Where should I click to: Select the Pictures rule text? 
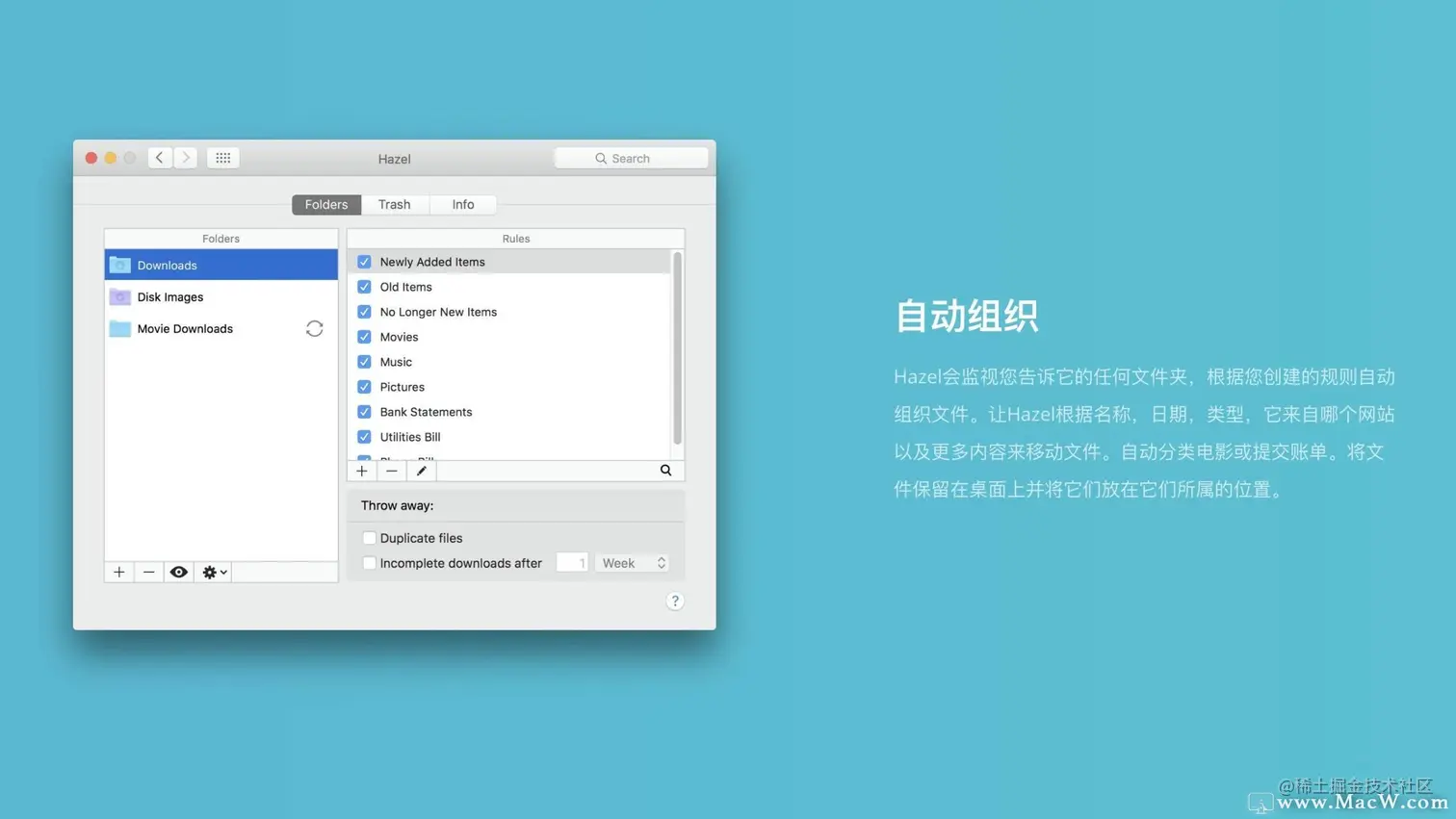click(402, 387)
